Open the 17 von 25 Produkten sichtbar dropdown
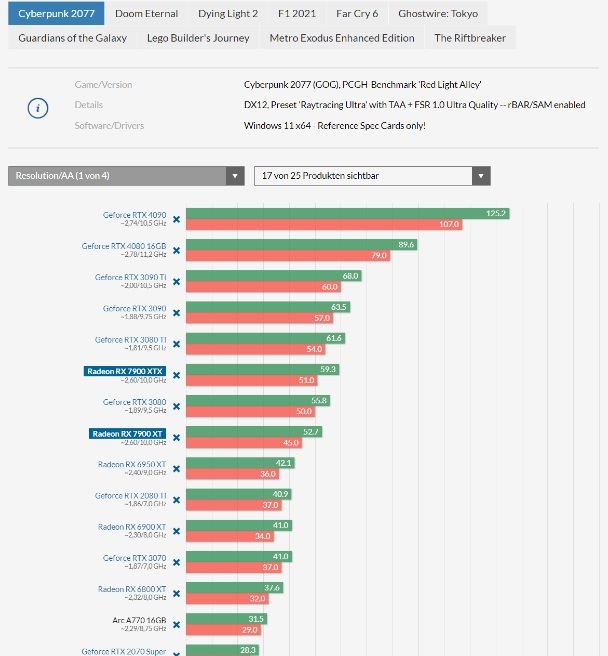The height and width of the screenshot is (656, 608). click(x=372, y=176)
